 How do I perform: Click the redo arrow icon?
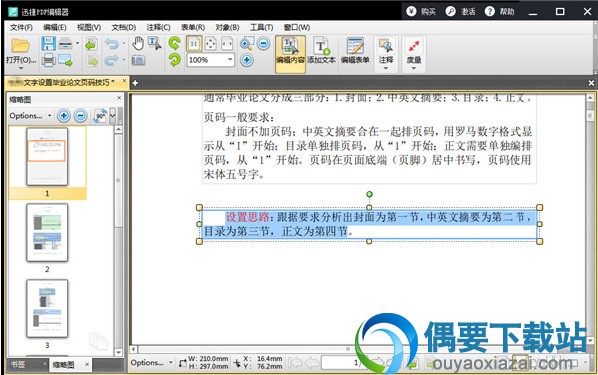[x=112, y=60]
